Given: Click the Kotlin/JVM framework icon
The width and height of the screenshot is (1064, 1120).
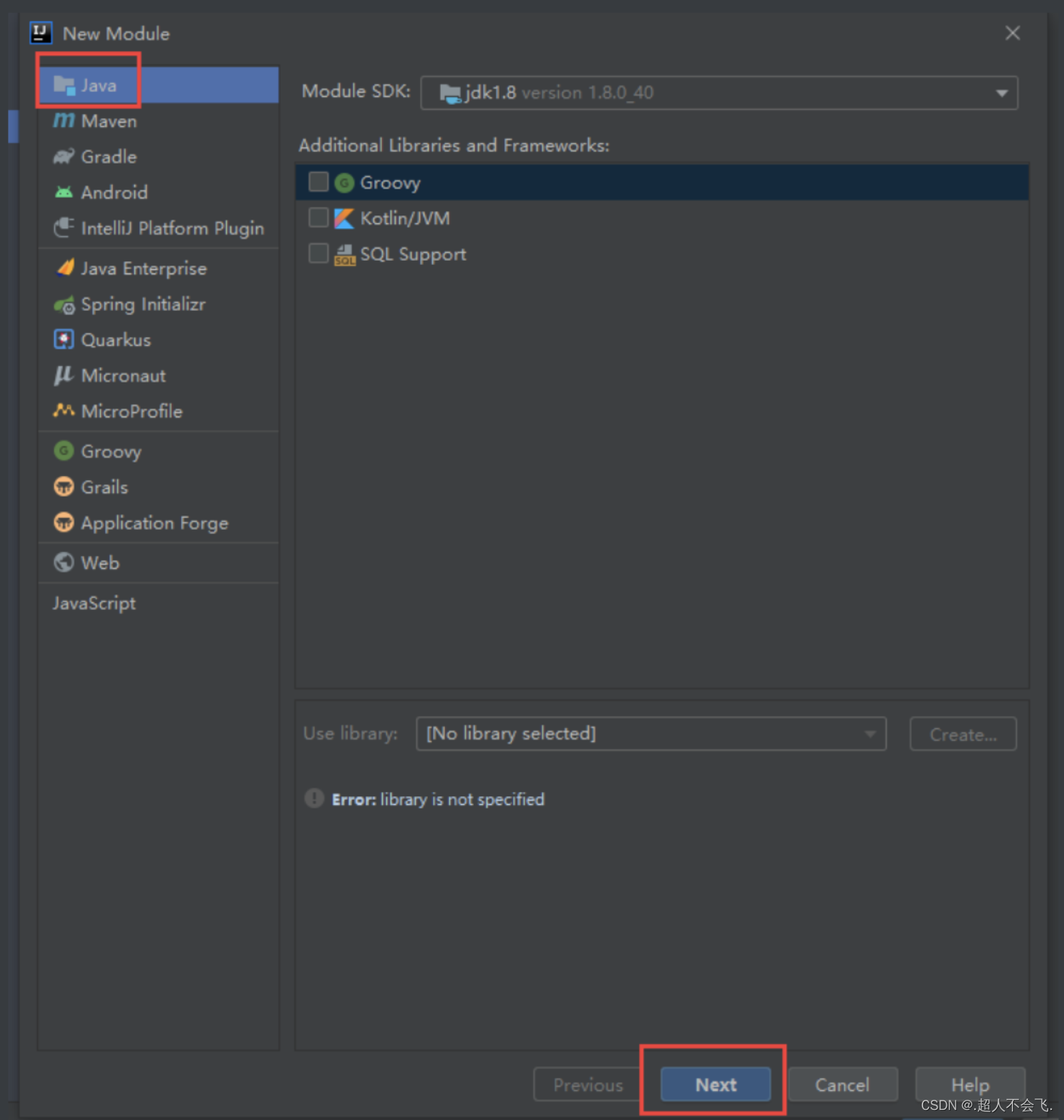Looking at the screenshot, I should tap(345, 218).
